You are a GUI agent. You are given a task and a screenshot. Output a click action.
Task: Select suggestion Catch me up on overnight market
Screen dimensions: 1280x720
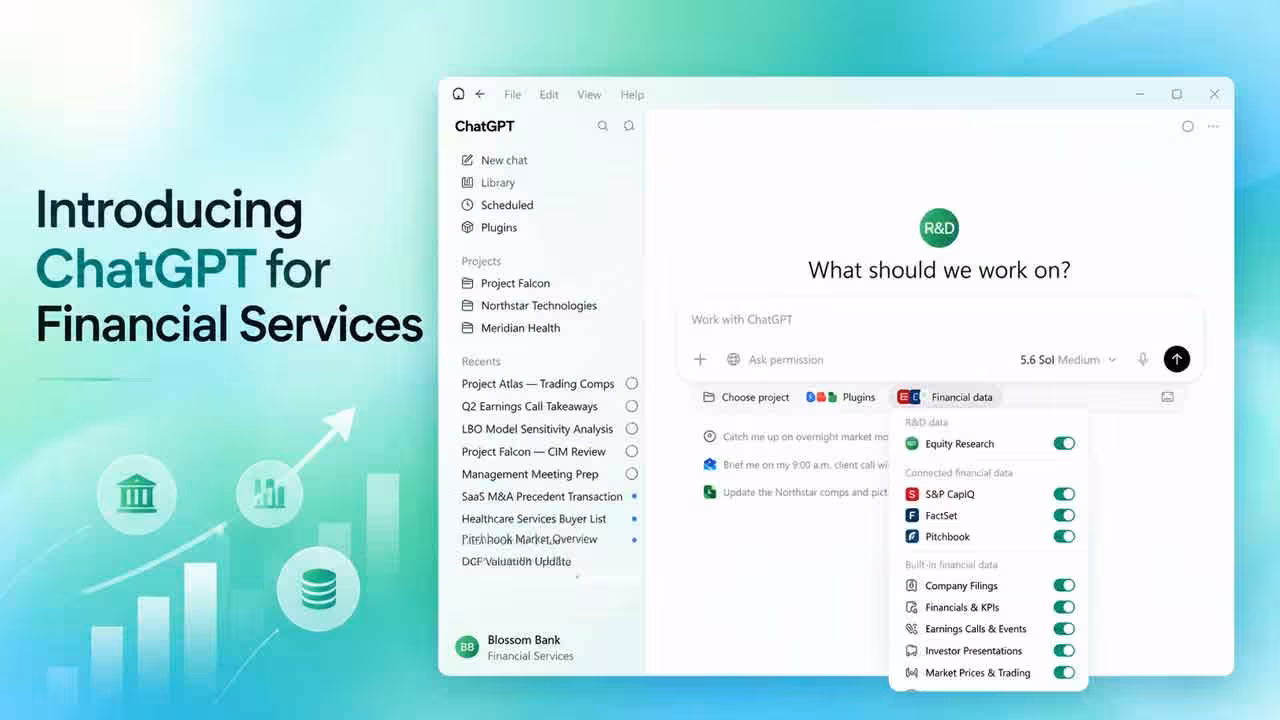(x=796, y=437)
